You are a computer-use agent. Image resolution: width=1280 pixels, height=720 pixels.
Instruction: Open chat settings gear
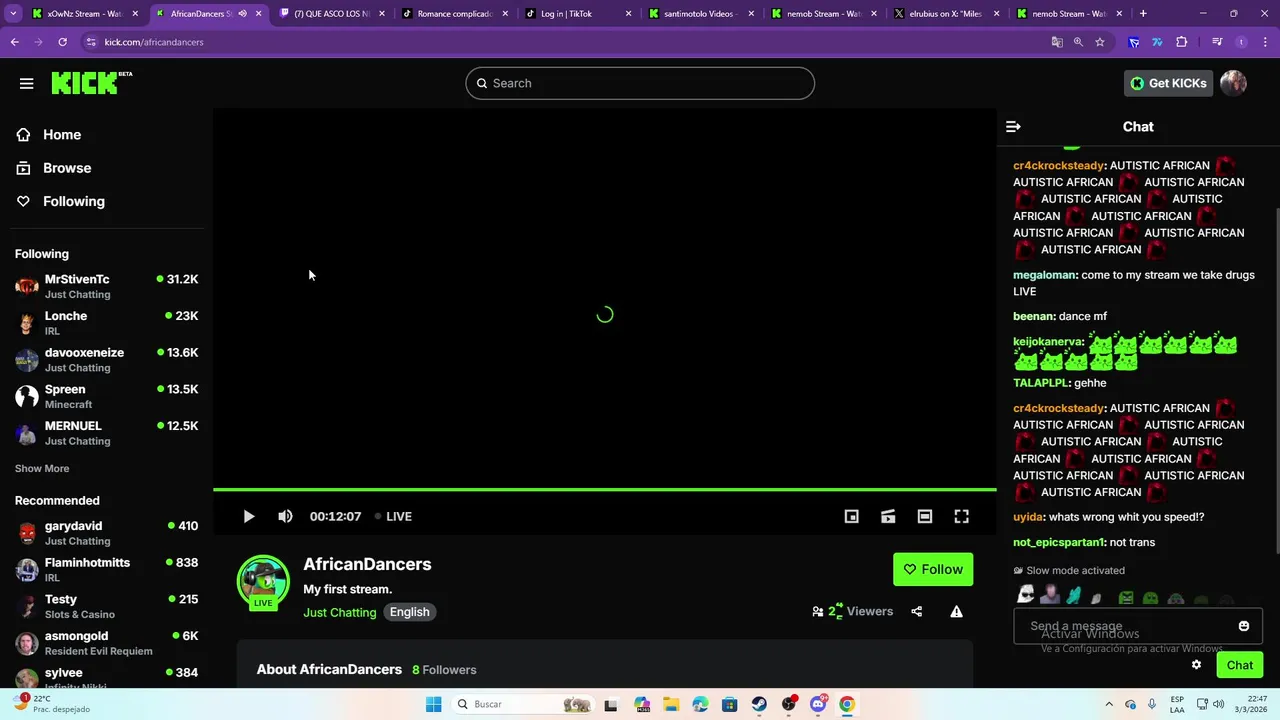tap(1196, 665)
